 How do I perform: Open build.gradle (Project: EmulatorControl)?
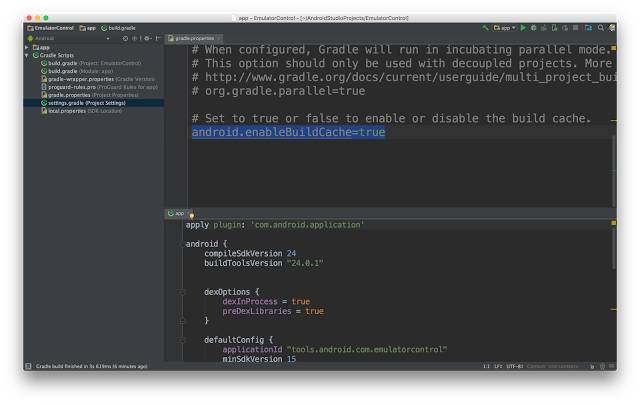tap(91, 63)
